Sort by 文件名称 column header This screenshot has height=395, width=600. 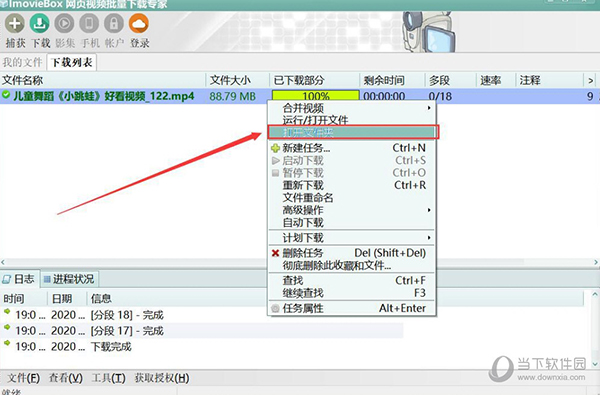coord(103,80)
